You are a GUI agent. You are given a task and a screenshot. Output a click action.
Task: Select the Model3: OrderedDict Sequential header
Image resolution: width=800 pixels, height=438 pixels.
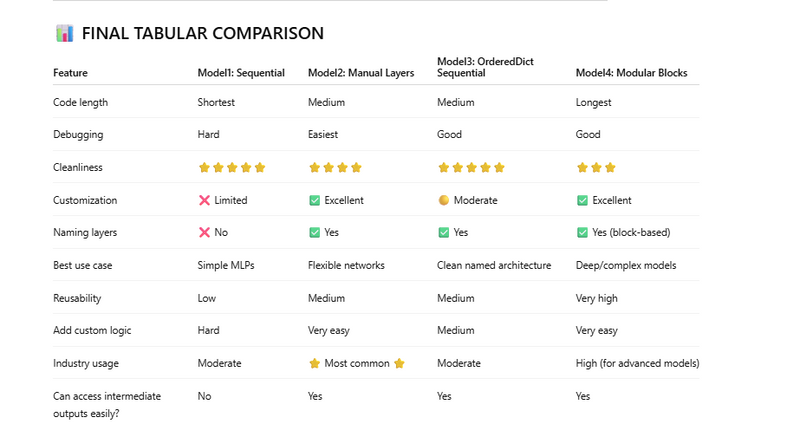coord(485,67)
